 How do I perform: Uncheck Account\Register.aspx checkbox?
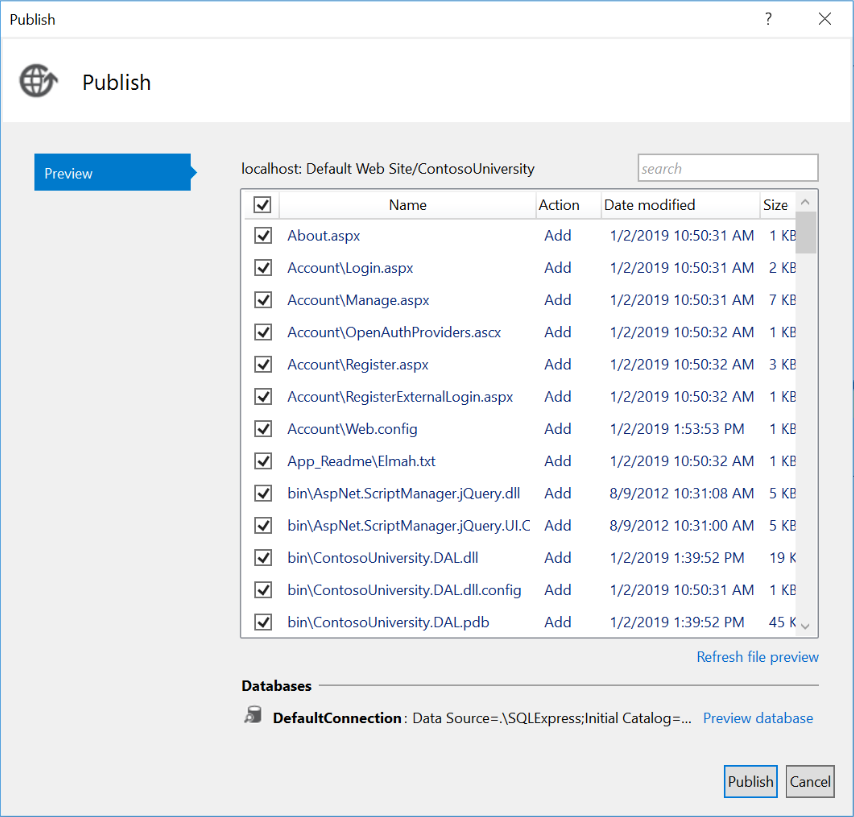tap(262, 364)
